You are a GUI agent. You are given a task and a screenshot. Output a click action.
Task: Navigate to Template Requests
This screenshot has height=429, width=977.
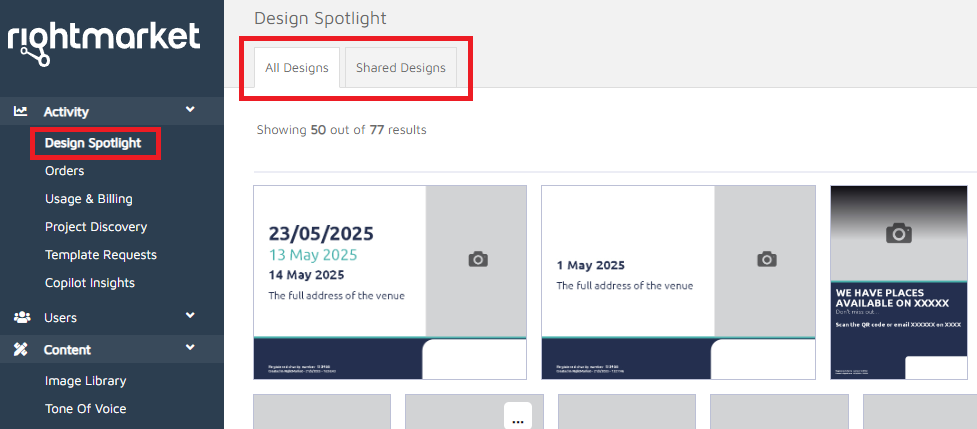(100, 255)
